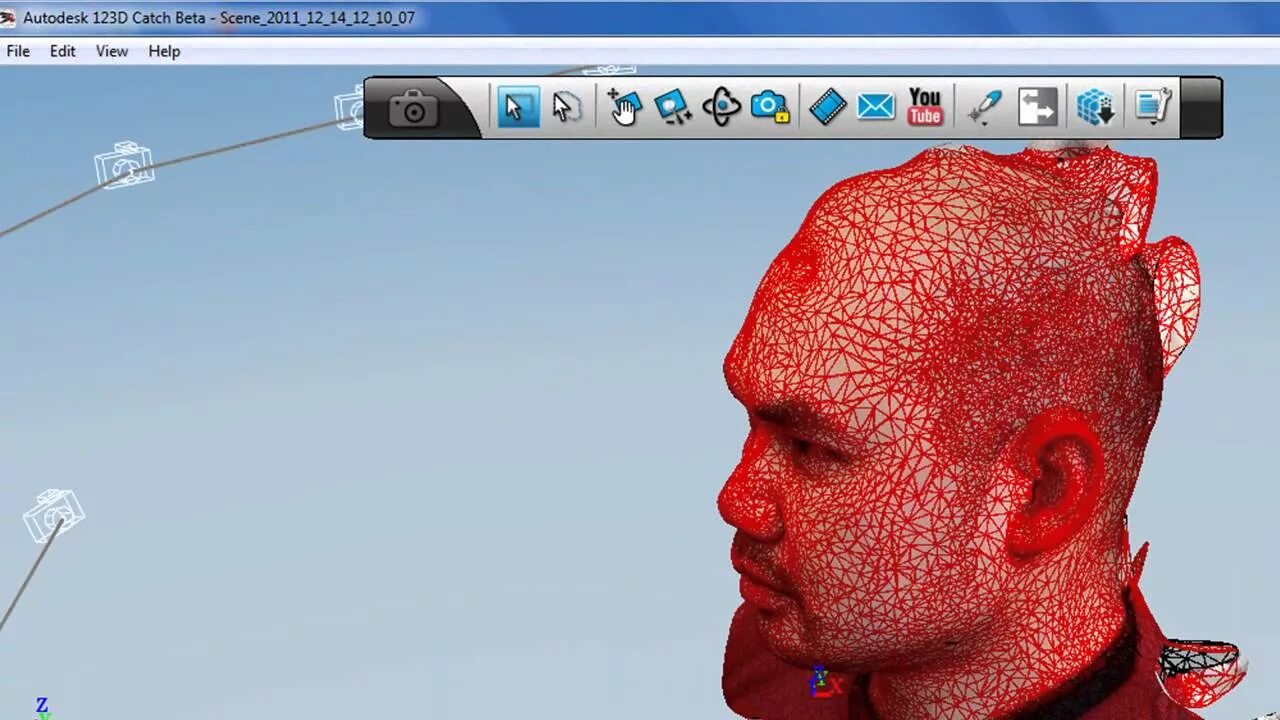Image resolution: width=1280 pixels, height=720 pixels.
Task: Click the arrows swap icon
Action: (x=1038, y=107)
